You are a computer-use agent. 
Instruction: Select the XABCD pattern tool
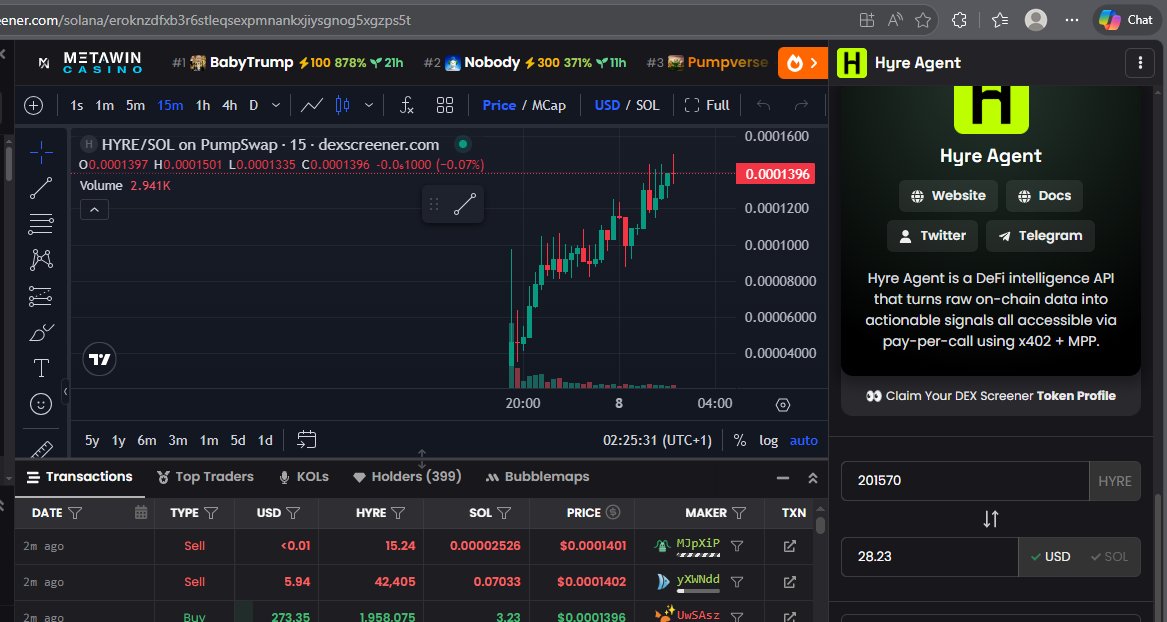(x=41, y=260)
